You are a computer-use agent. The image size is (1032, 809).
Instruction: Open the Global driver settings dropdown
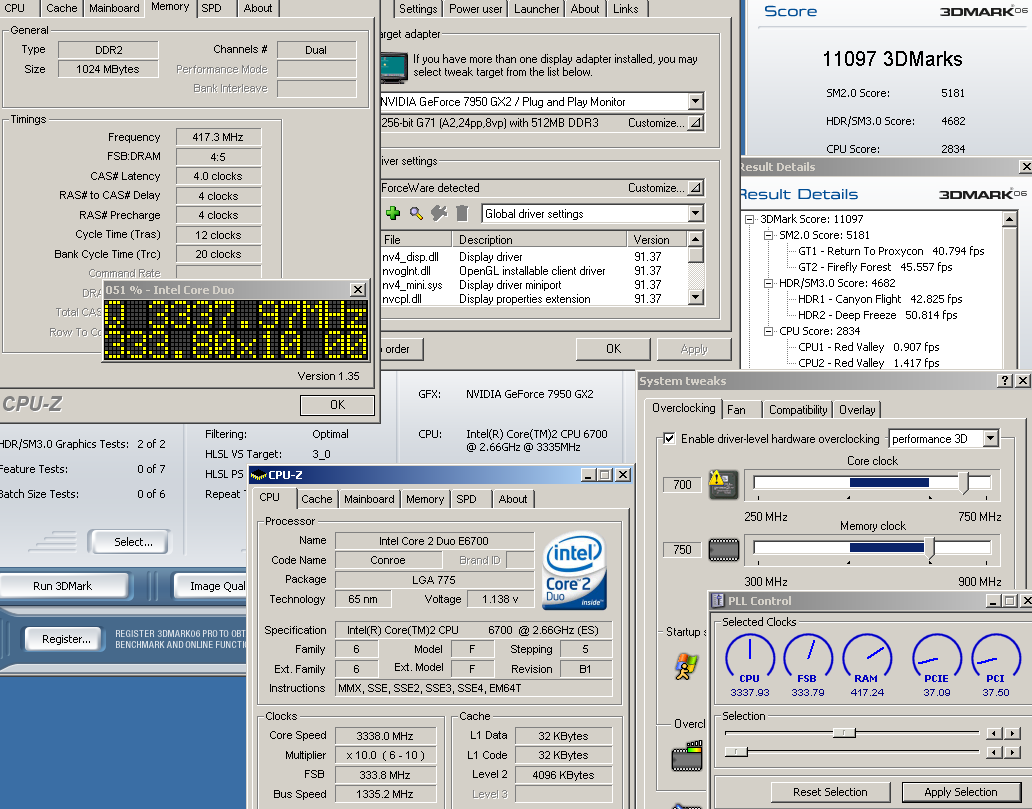point(696,213)
